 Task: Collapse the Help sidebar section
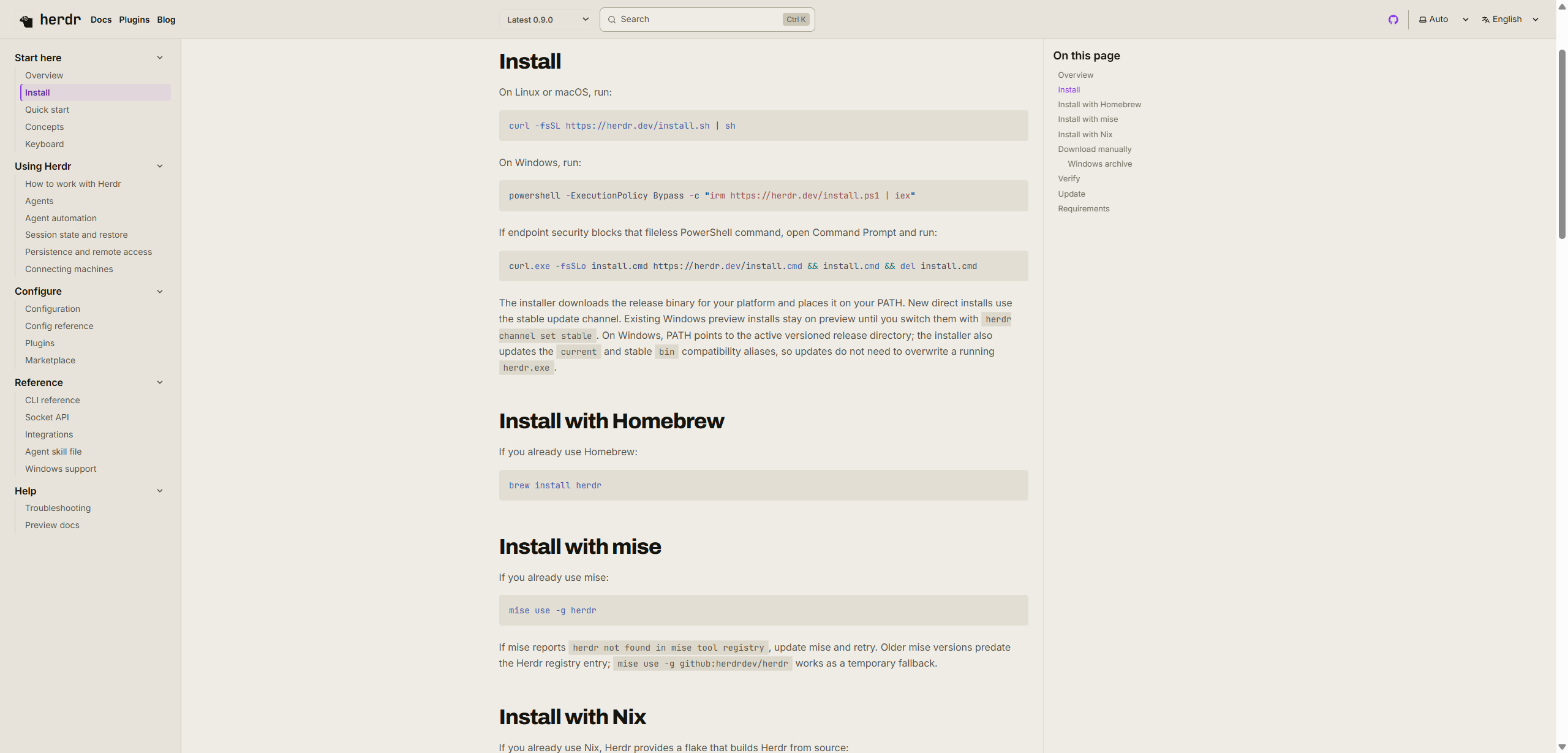160,491
